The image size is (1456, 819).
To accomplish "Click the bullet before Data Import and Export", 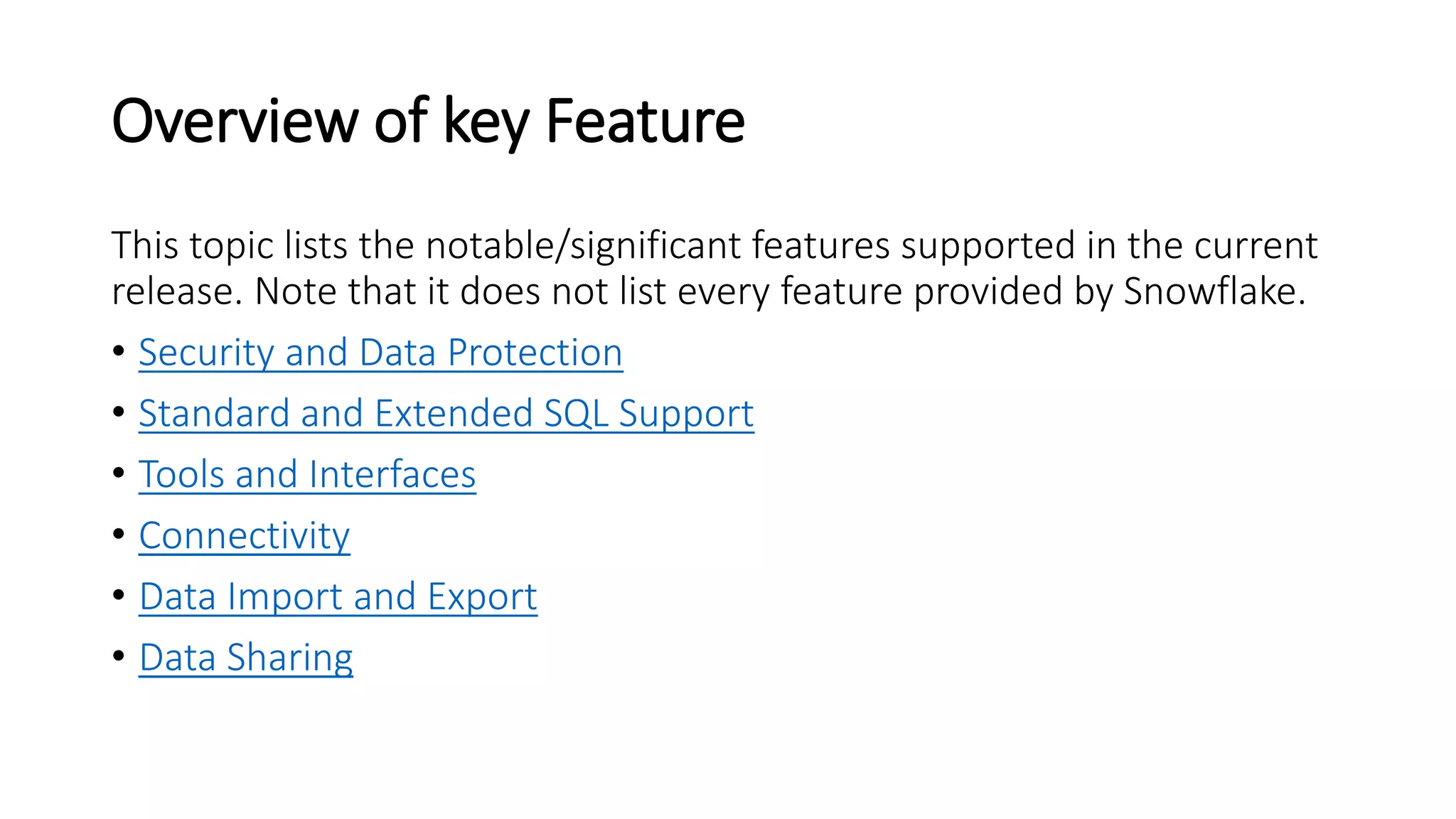I will pyautogui.click(x=119, y=595).
